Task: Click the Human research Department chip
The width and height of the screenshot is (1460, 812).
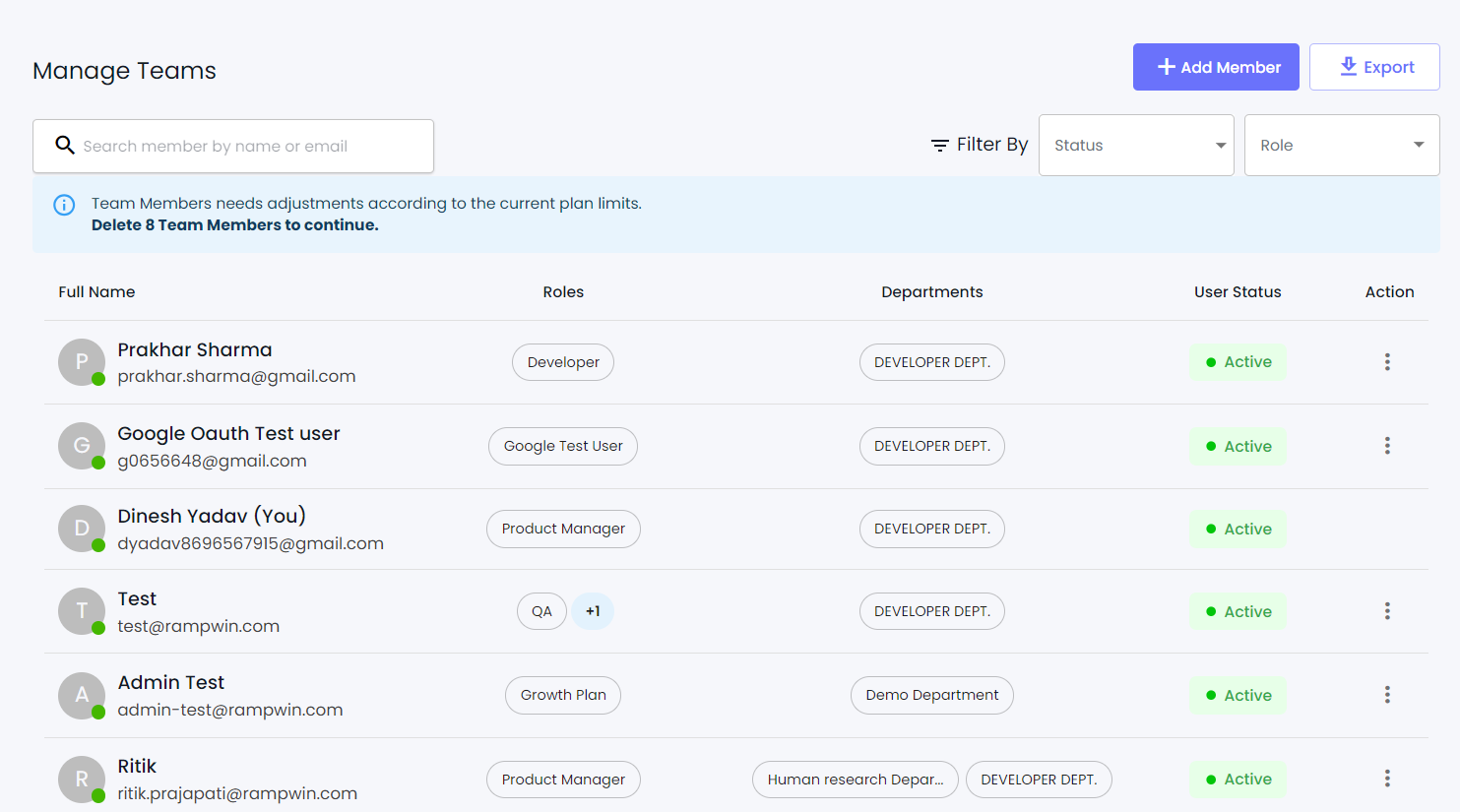Action: (x=855, y=780)
